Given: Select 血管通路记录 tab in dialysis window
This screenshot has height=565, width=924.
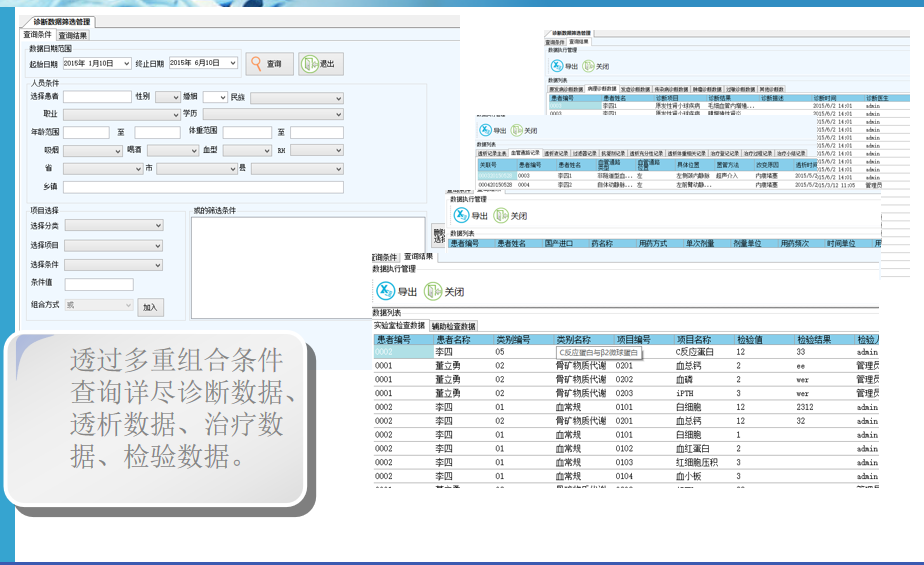Looking at the screenshot, I should [x=525, y=153].
